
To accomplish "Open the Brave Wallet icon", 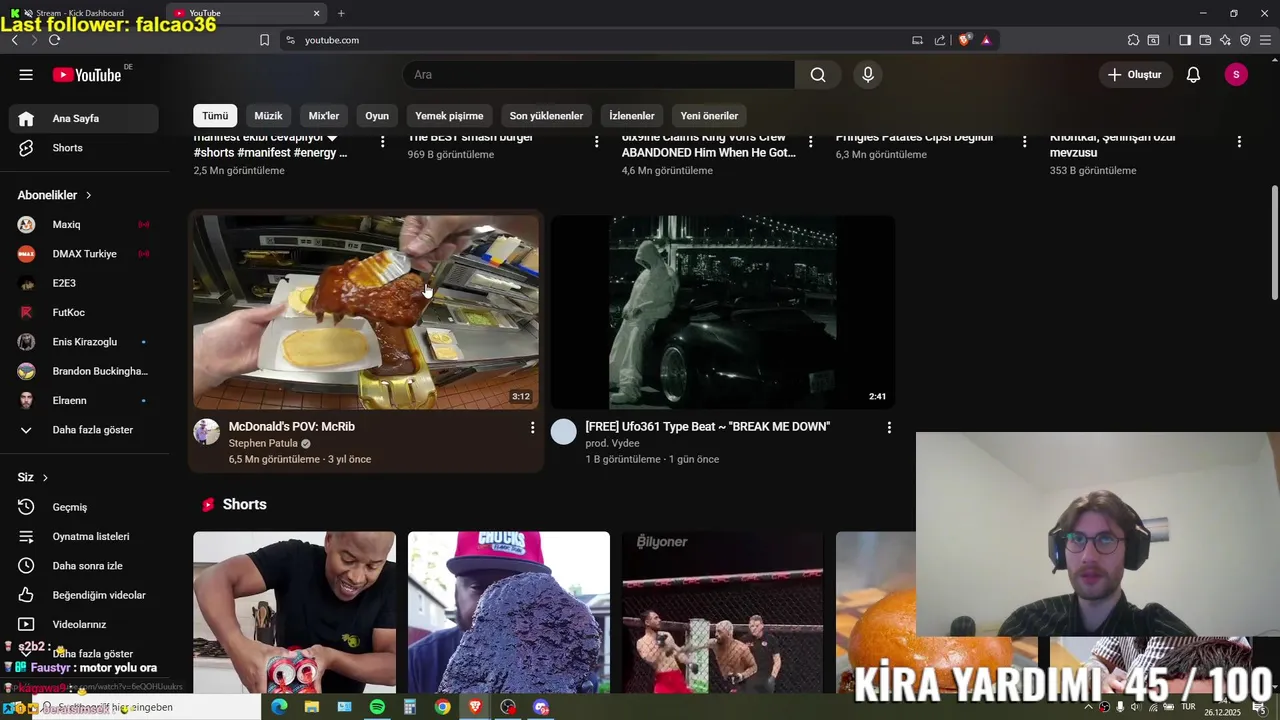I will [x=1205, y=40].
